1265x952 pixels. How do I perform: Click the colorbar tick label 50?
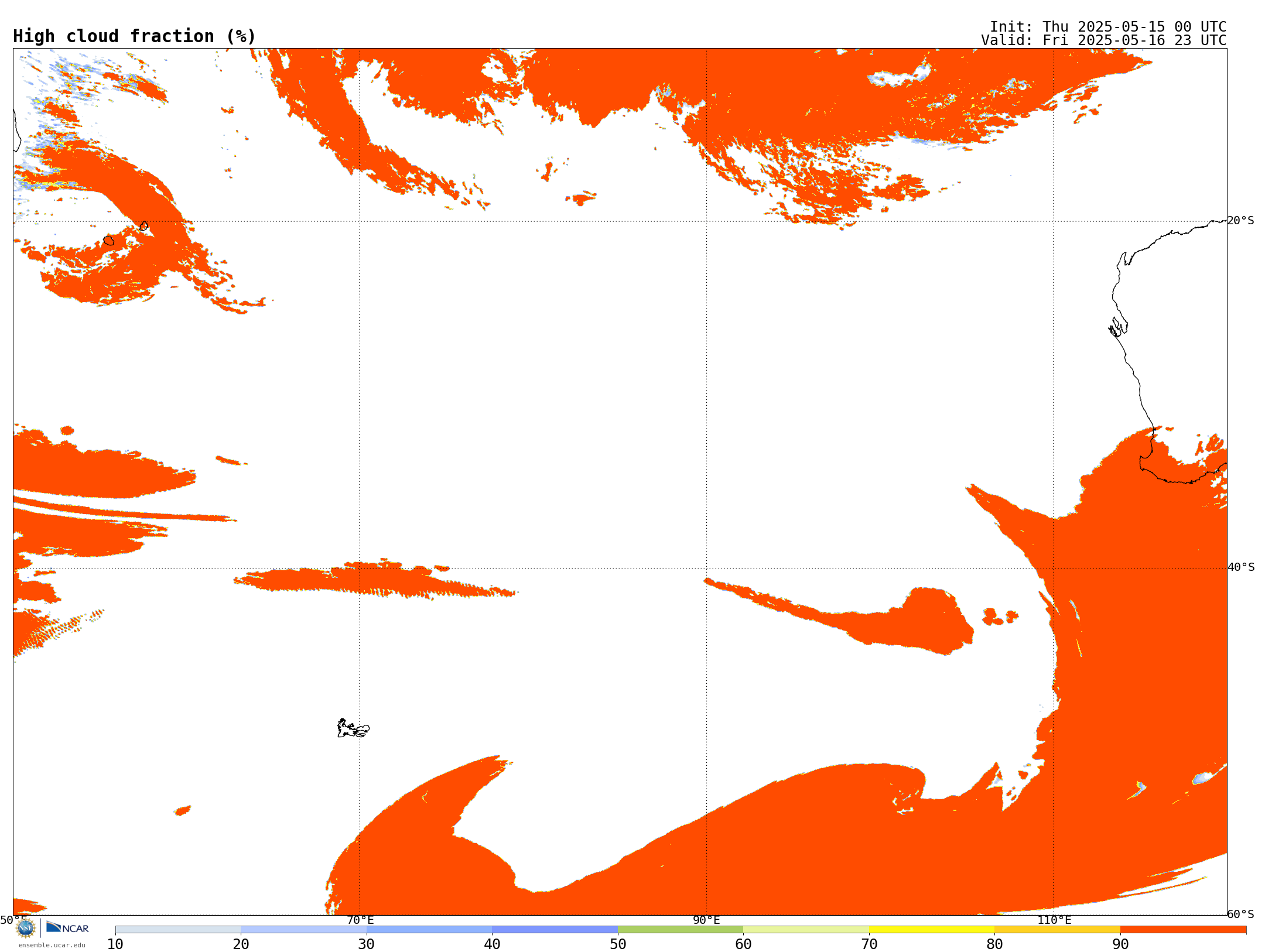(x=618, y=944)
